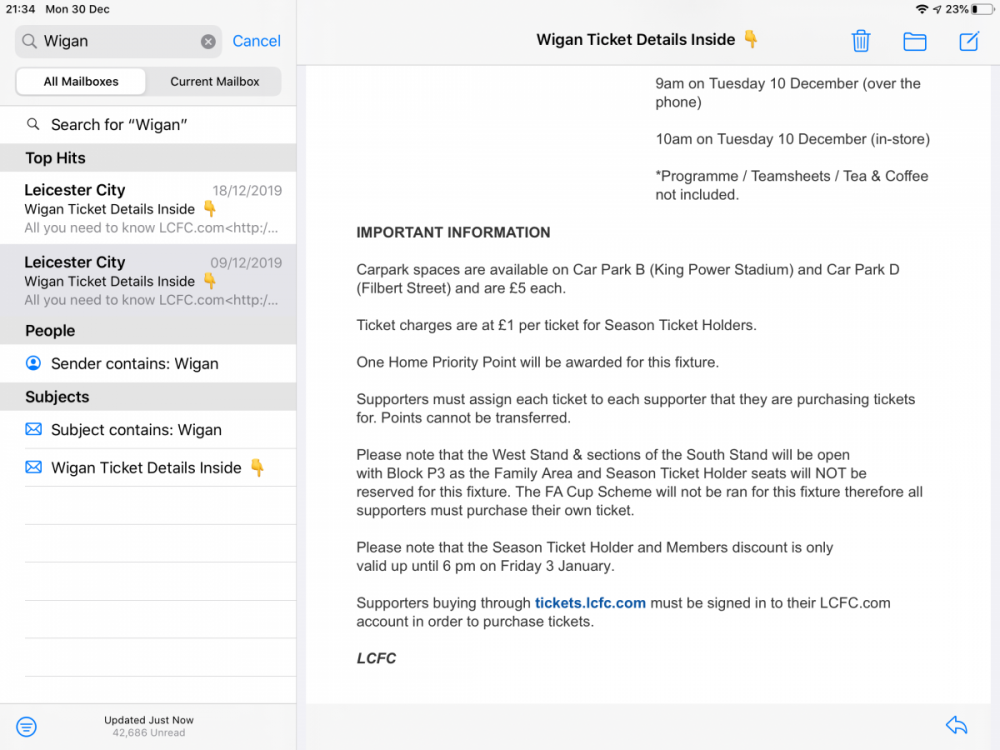Open the mailbox filter icon
The width and height of the screenshot is (1000, 750).
(26, 726)
